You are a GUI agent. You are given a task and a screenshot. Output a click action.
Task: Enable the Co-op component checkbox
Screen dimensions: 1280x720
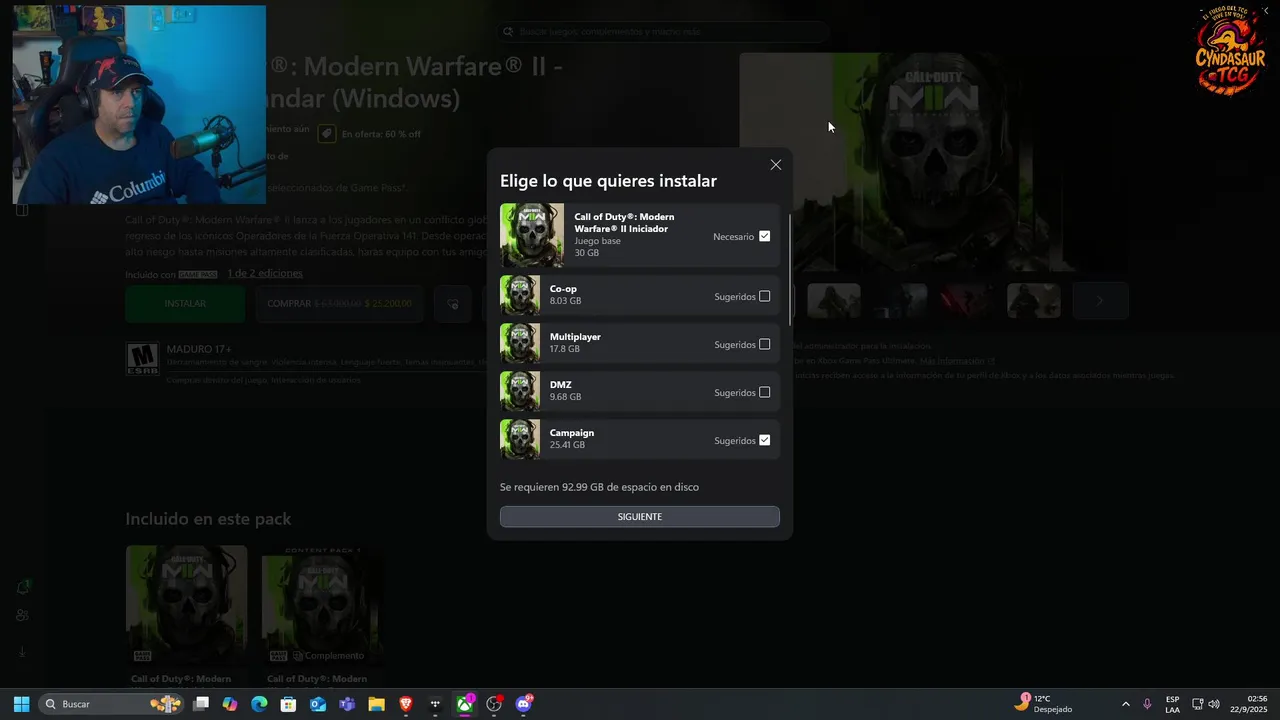tap(765, 296)
